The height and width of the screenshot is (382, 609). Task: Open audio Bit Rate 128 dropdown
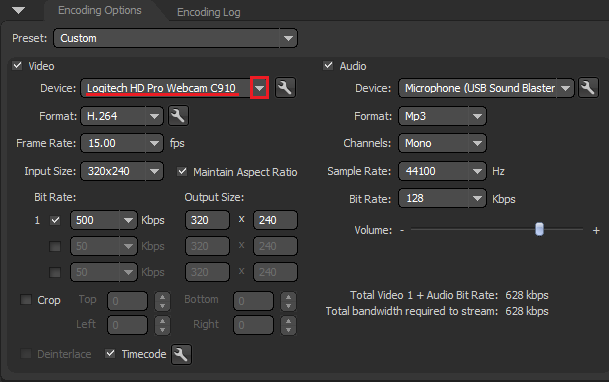click(442, 198)
